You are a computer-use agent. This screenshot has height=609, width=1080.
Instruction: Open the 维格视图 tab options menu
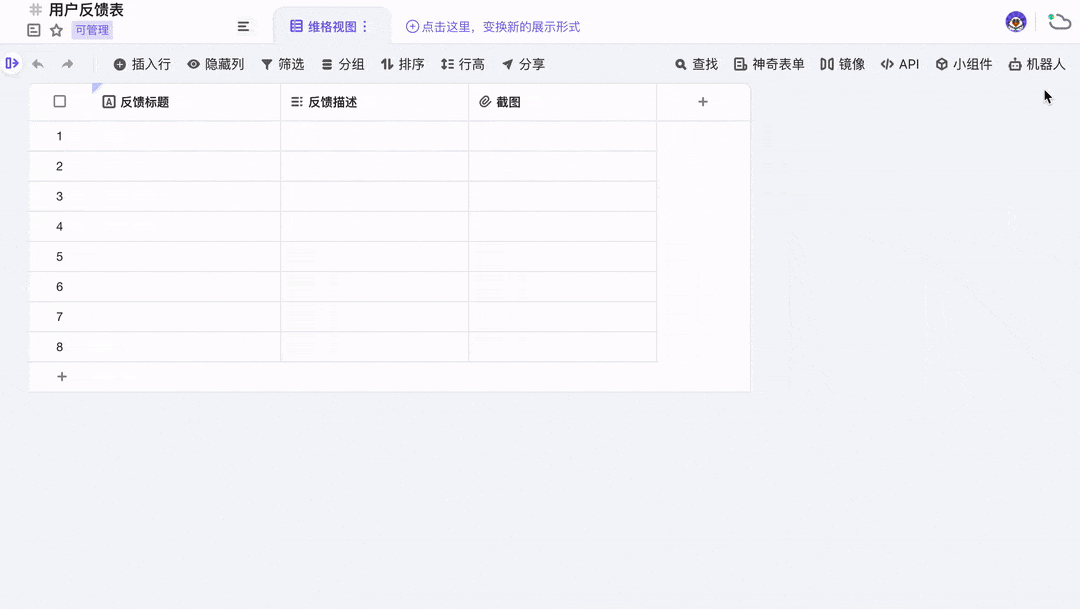tap(365, 27)
